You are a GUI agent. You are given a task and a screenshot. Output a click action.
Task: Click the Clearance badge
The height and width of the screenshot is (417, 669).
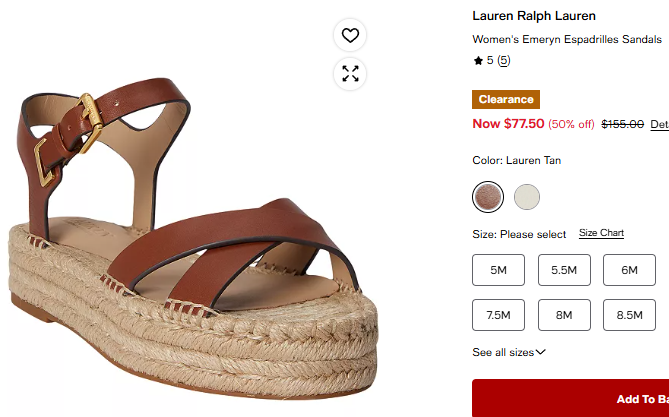click(x=506, y=99)
